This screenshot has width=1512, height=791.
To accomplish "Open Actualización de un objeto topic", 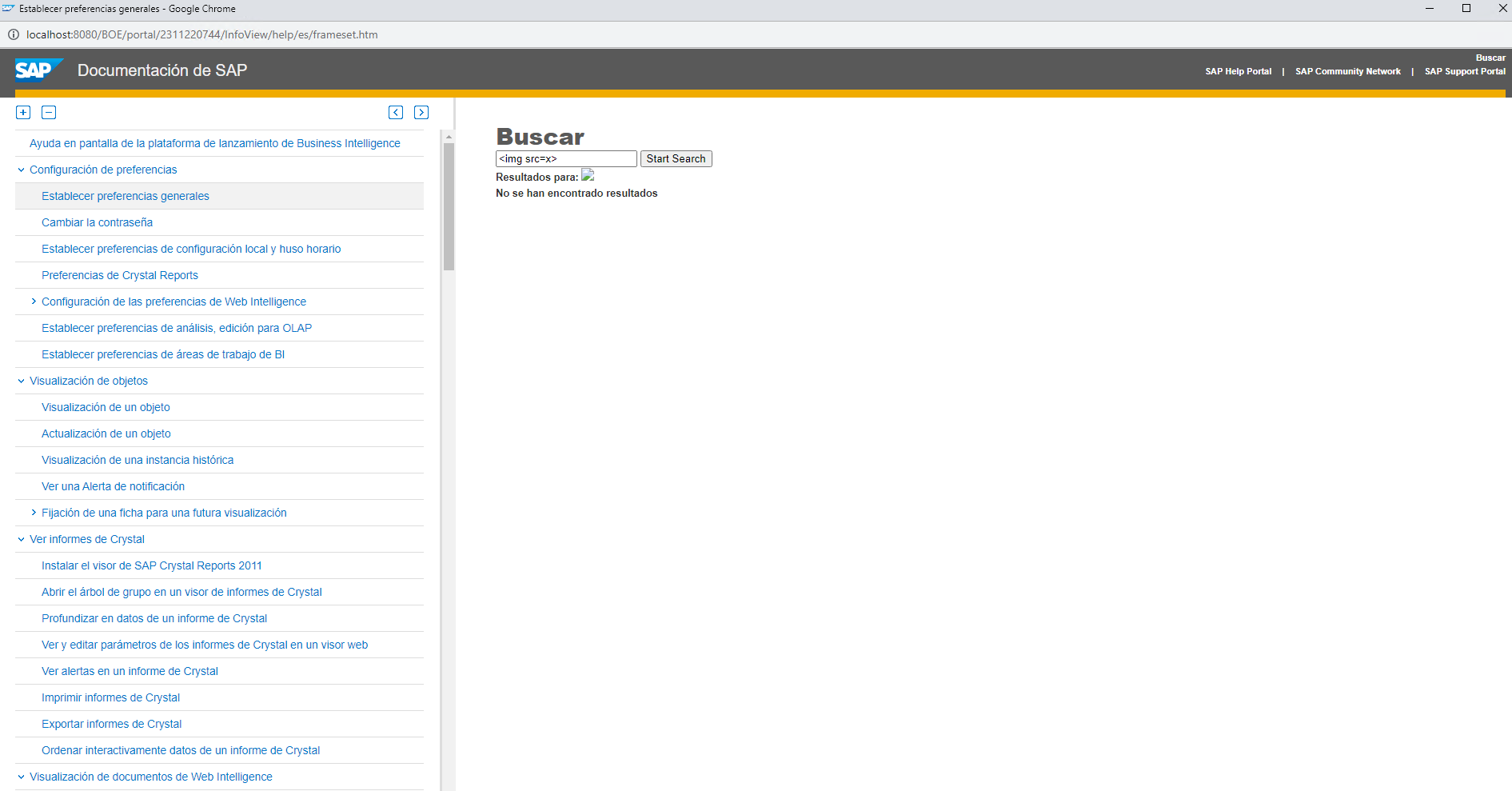I will (x=106, y=433).
